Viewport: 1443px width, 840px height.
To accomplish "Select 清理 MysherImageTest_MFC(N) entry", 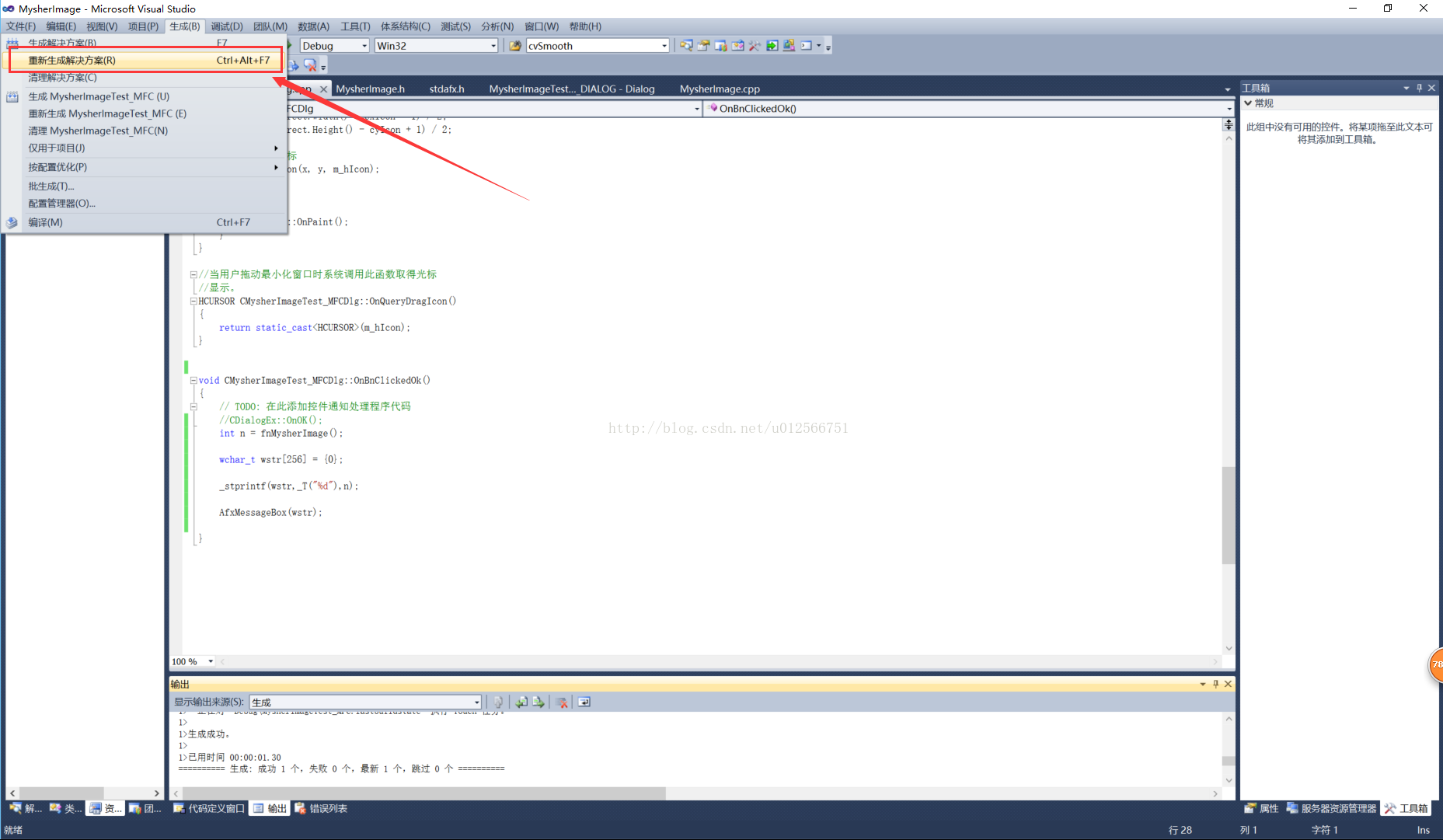I will (x=145, y=131).
